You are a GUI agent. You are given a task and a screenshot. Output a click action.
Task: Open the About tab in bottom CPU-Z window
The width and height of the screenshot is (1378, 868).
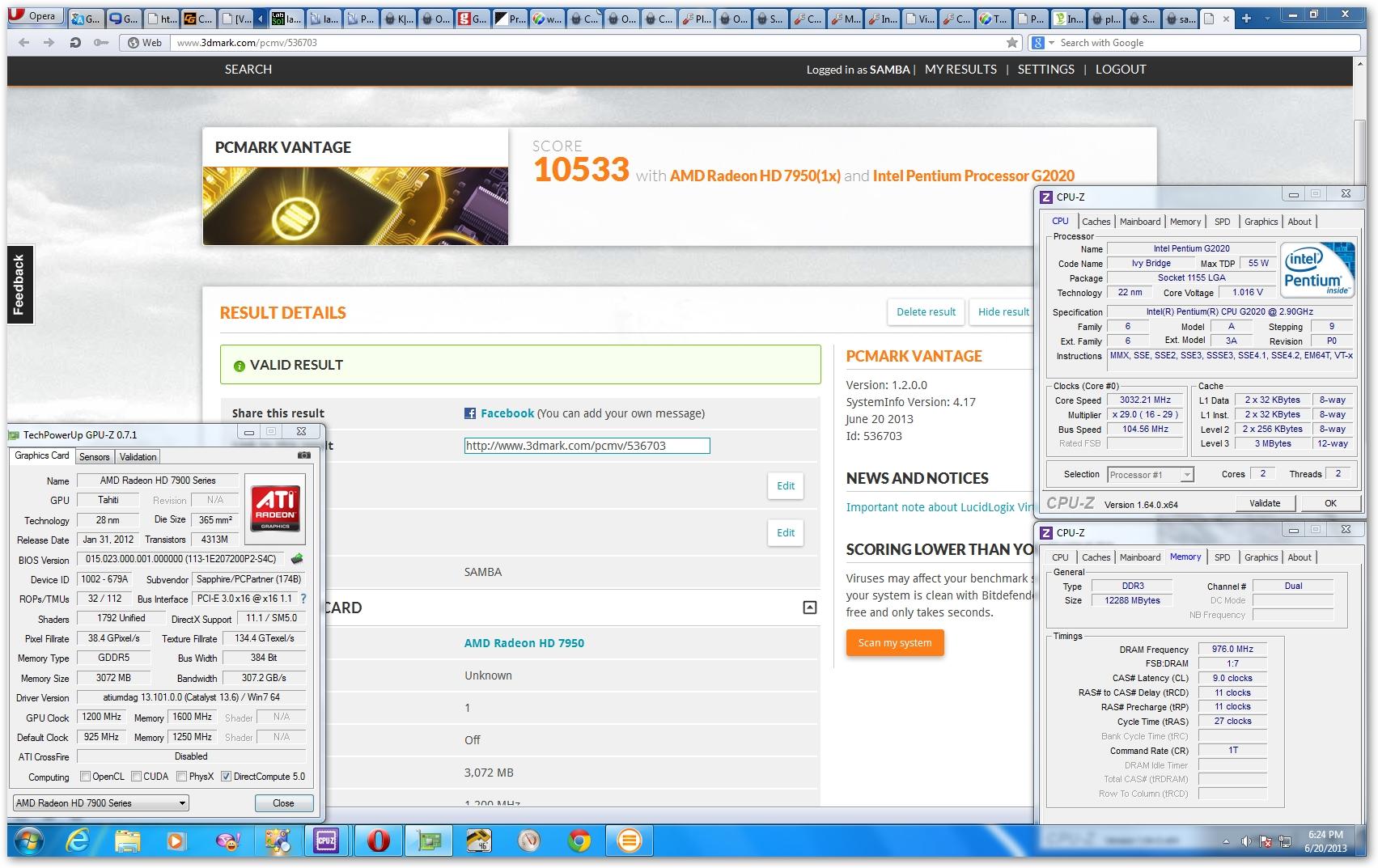tap(1300, 557)
